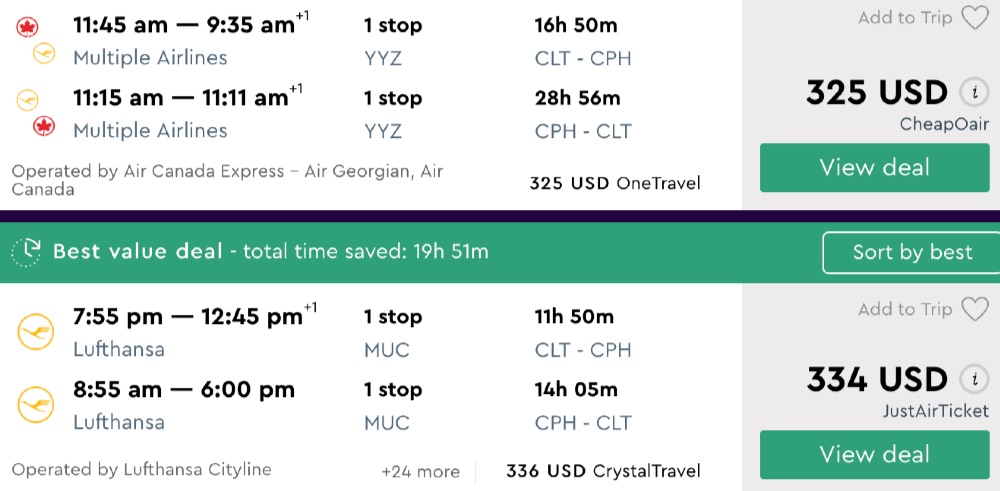Click the Air Canada logo on 11:15 am return
Image resolution: width=1000 pixels, height=491 pixels.
(x=44, y=126)
